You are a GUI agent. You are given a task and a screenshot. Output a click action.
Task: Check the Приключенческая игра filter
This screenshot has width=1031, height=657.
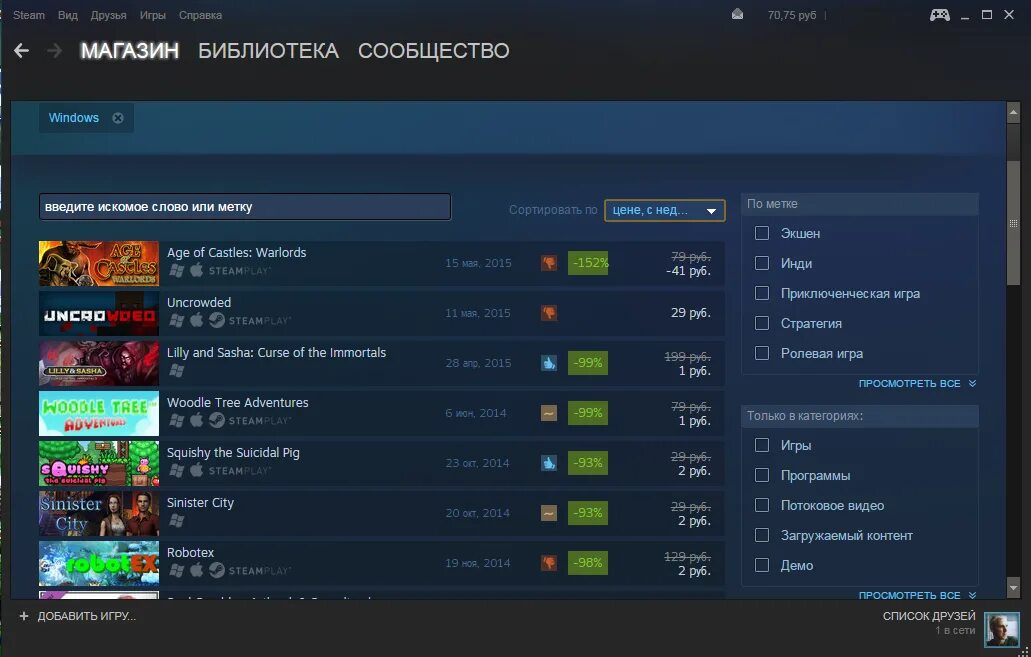click(x=762, y=293)
